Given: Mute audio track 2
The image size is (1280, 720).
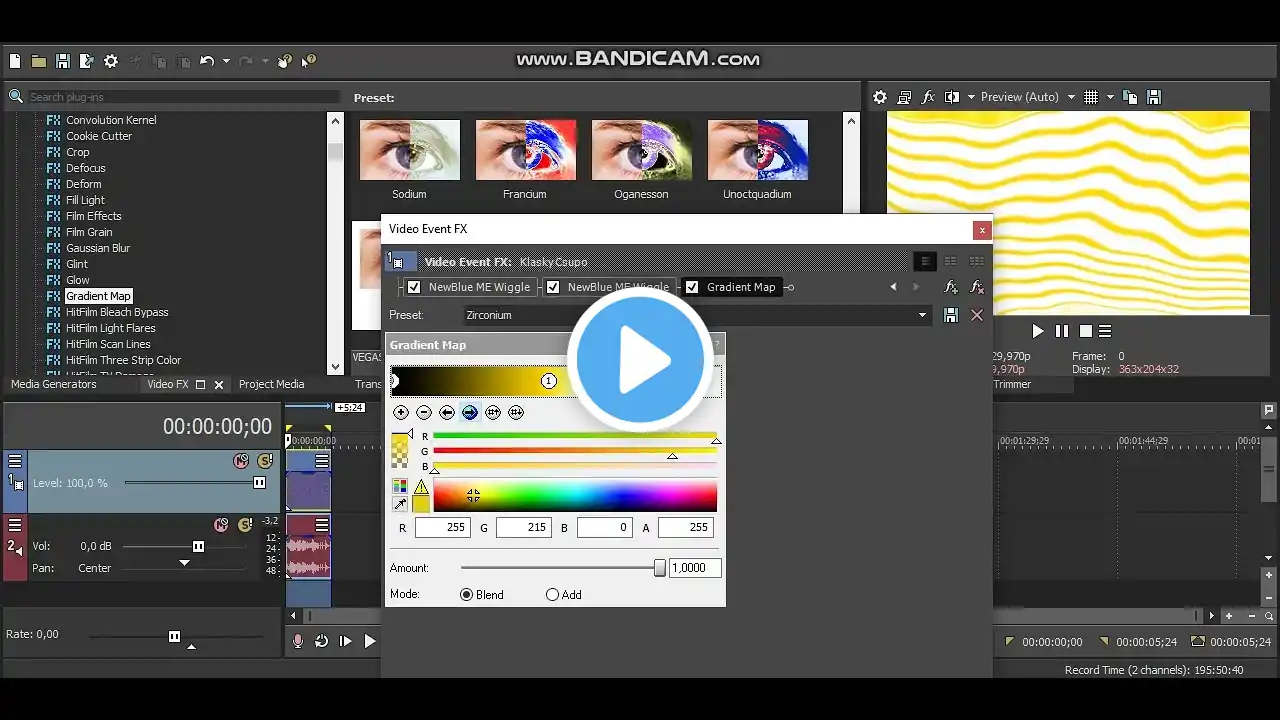Looking at the screenshot, I should [222, 525].
